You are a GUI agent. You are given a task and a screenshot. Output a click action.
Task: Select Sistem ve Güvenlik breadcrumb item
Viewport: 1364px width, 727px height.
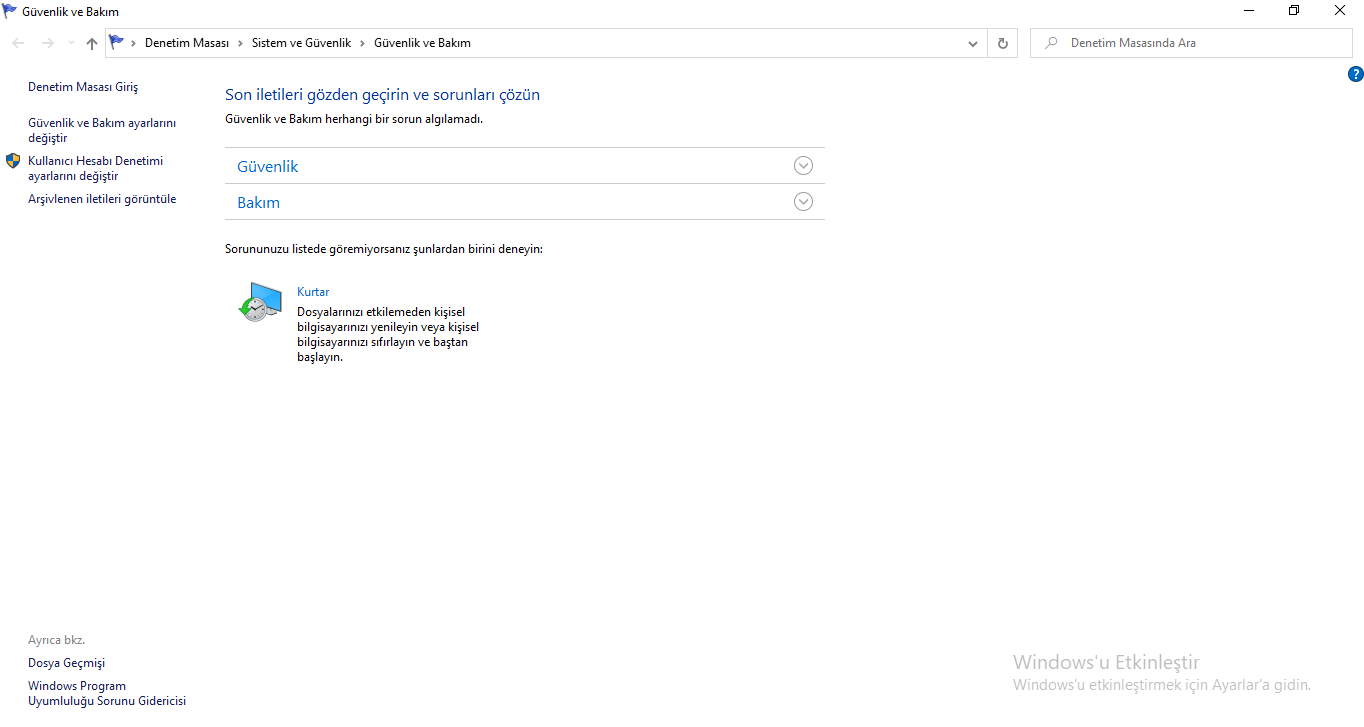click(301, 43)
